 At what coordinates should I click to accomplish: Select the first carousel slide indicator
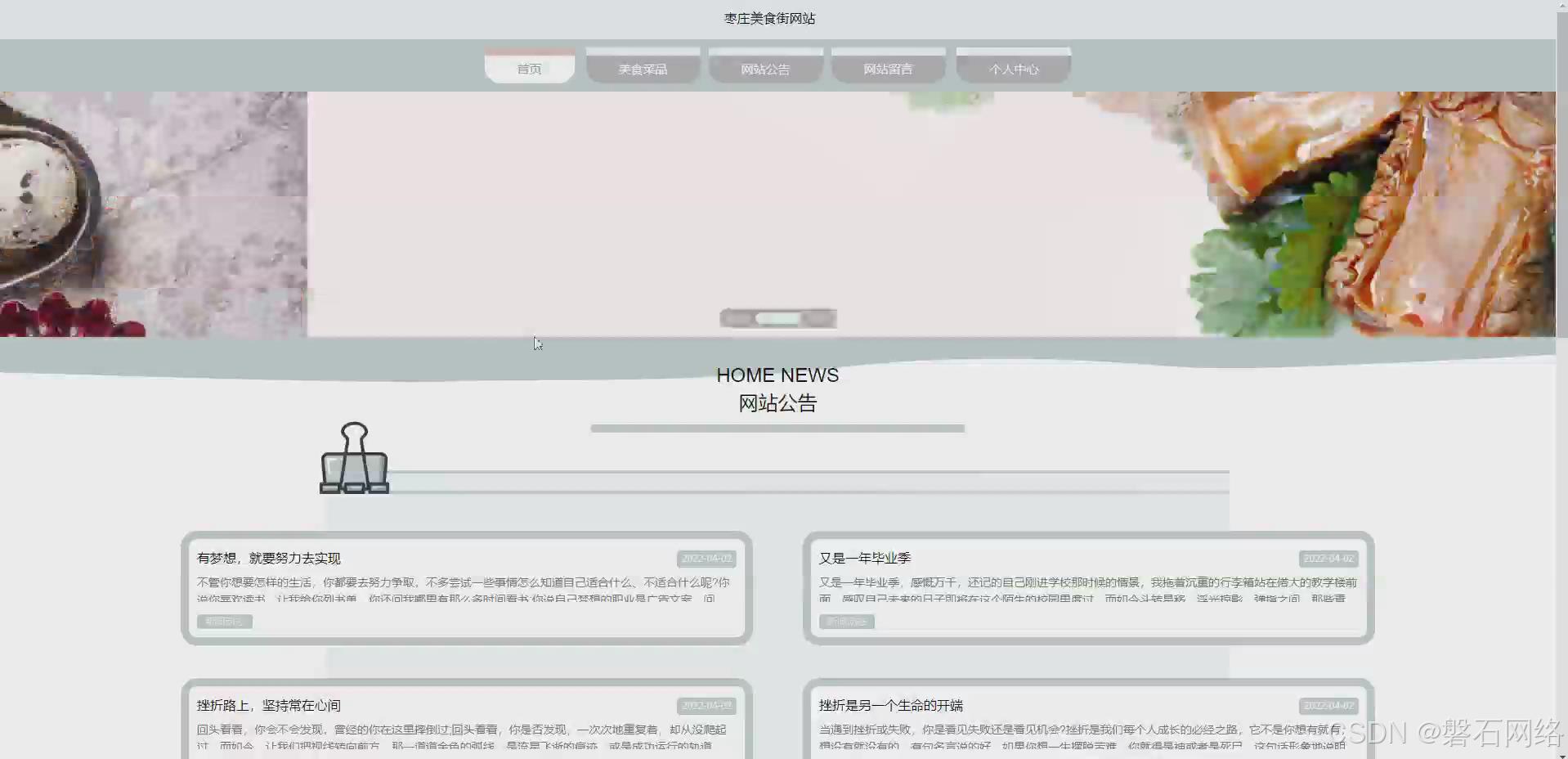coord(738,317)
